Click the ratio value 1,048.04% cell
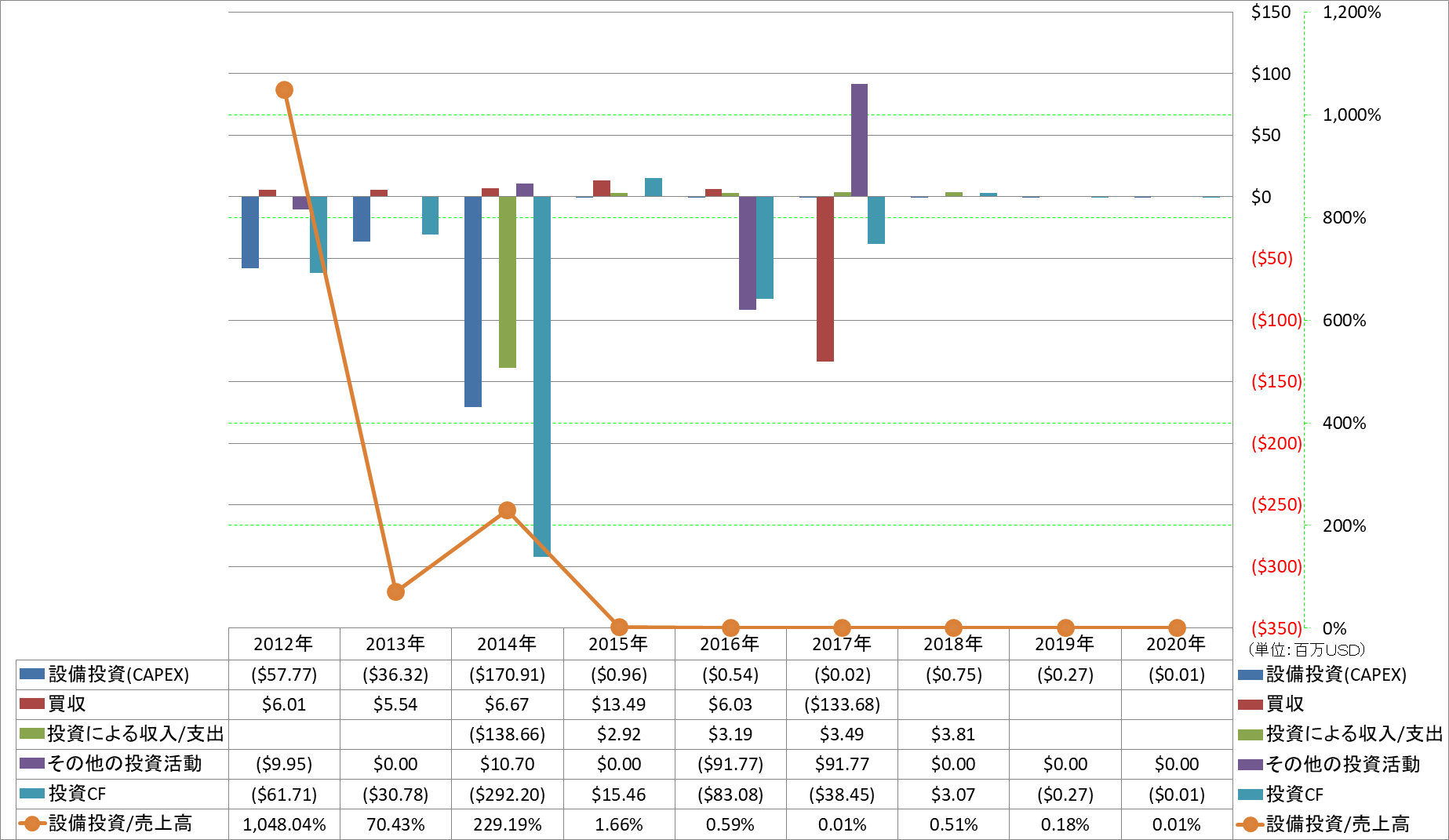 click(x=284, y=824)
